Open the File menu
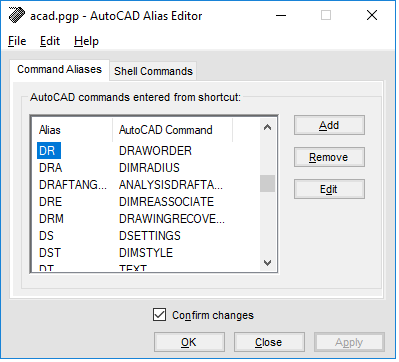Viewport: 399px width, 362px height. 17,41
